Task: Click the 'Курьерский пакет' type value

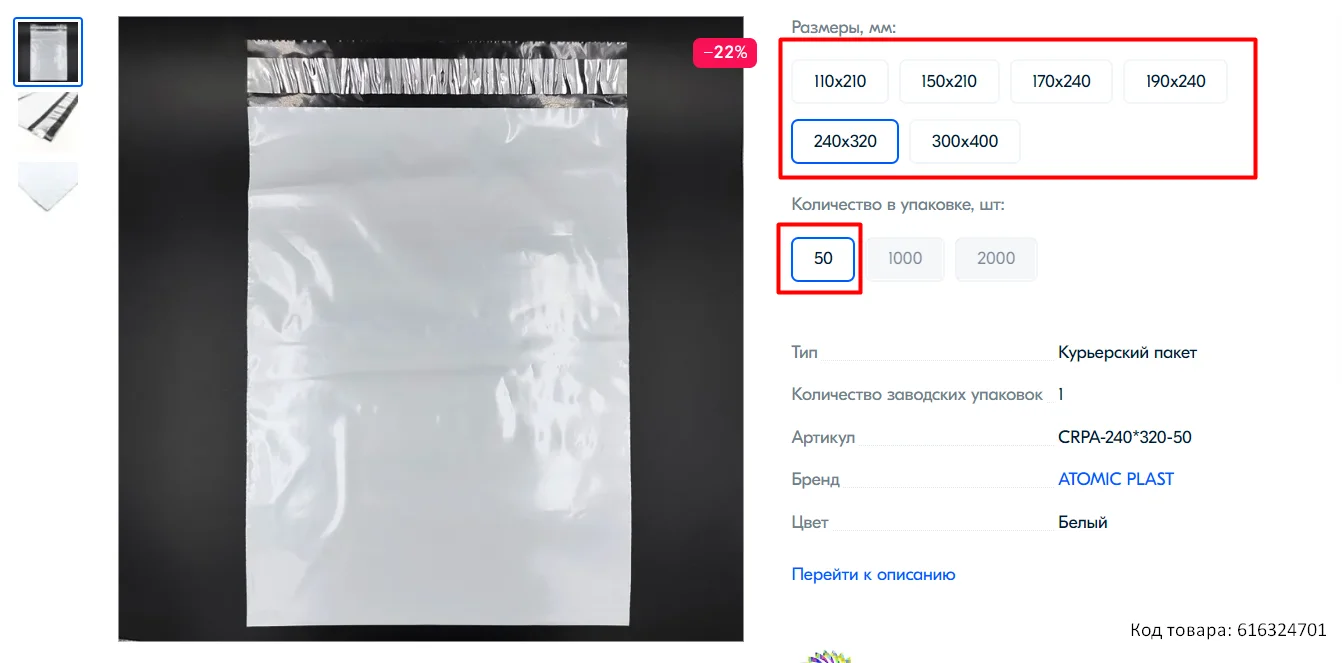Action: [x=1127, y=352]
